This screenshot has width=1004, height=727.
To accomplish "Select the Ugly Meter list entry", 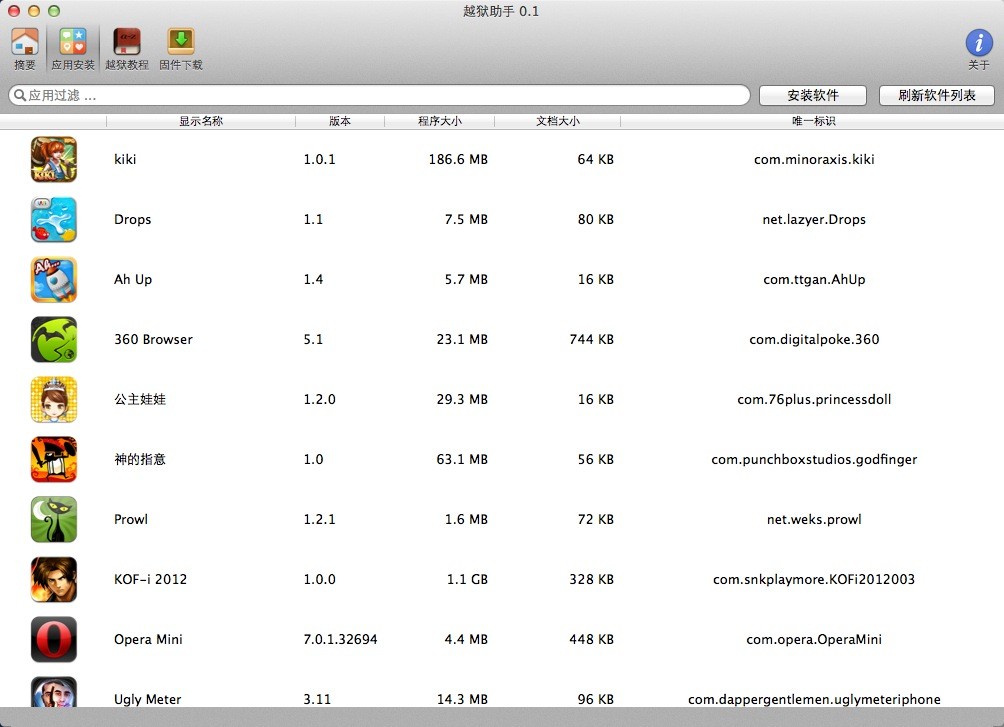I will [400, 699].
